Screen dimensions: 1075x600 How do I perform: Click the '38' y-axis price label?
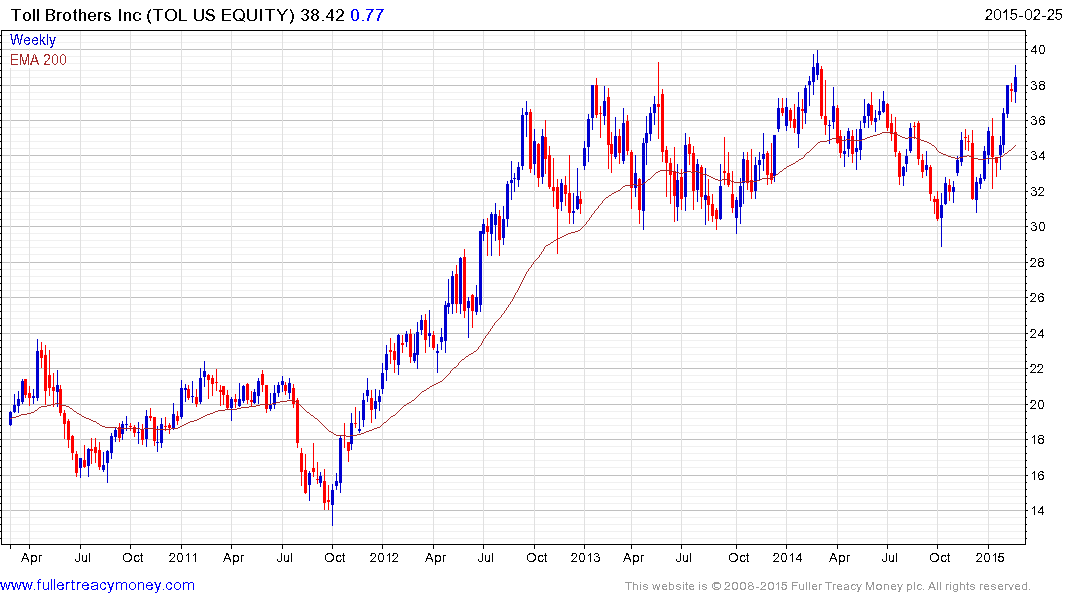[1038, 86]
